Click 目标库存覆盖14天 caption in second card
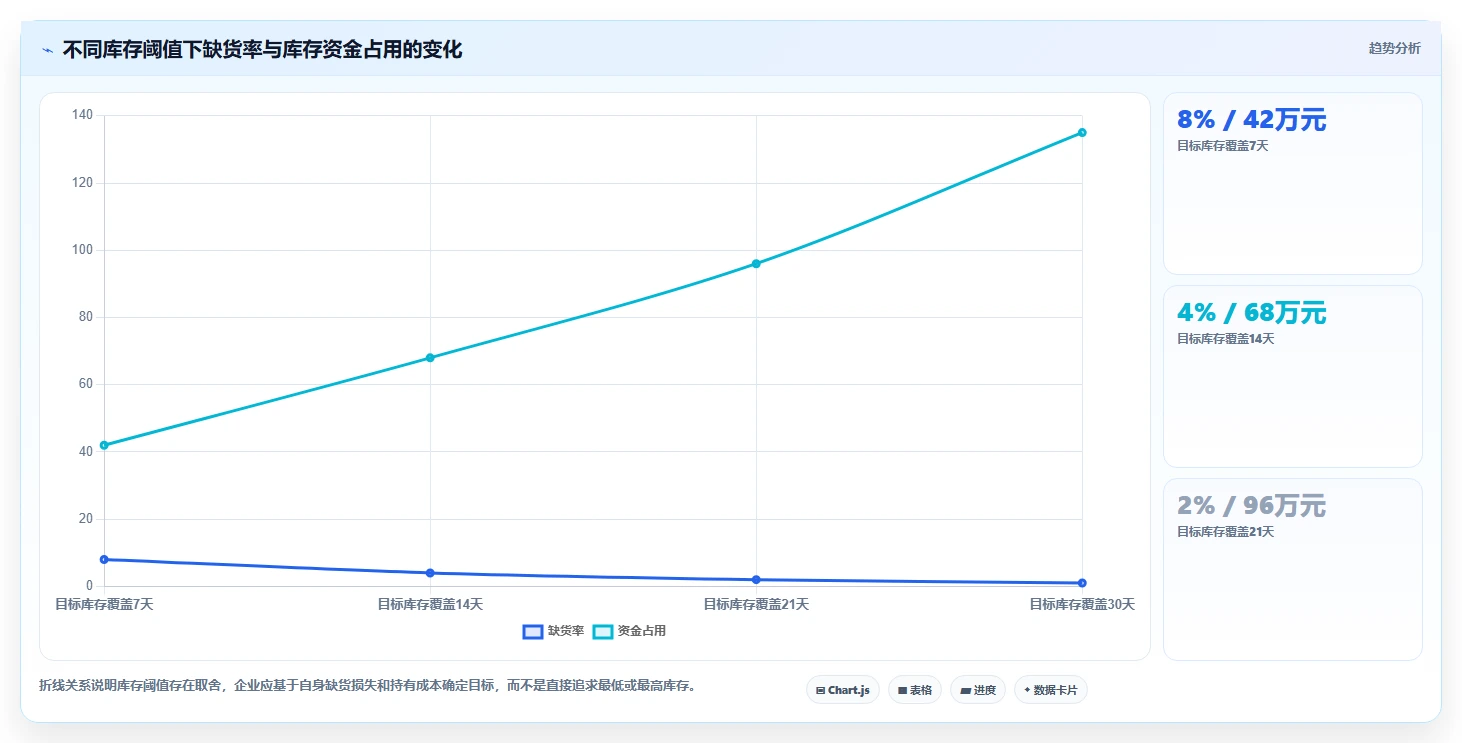The width and height of the screenshot is (1462, 743). pyautogui.click(x=1226, y=339)
